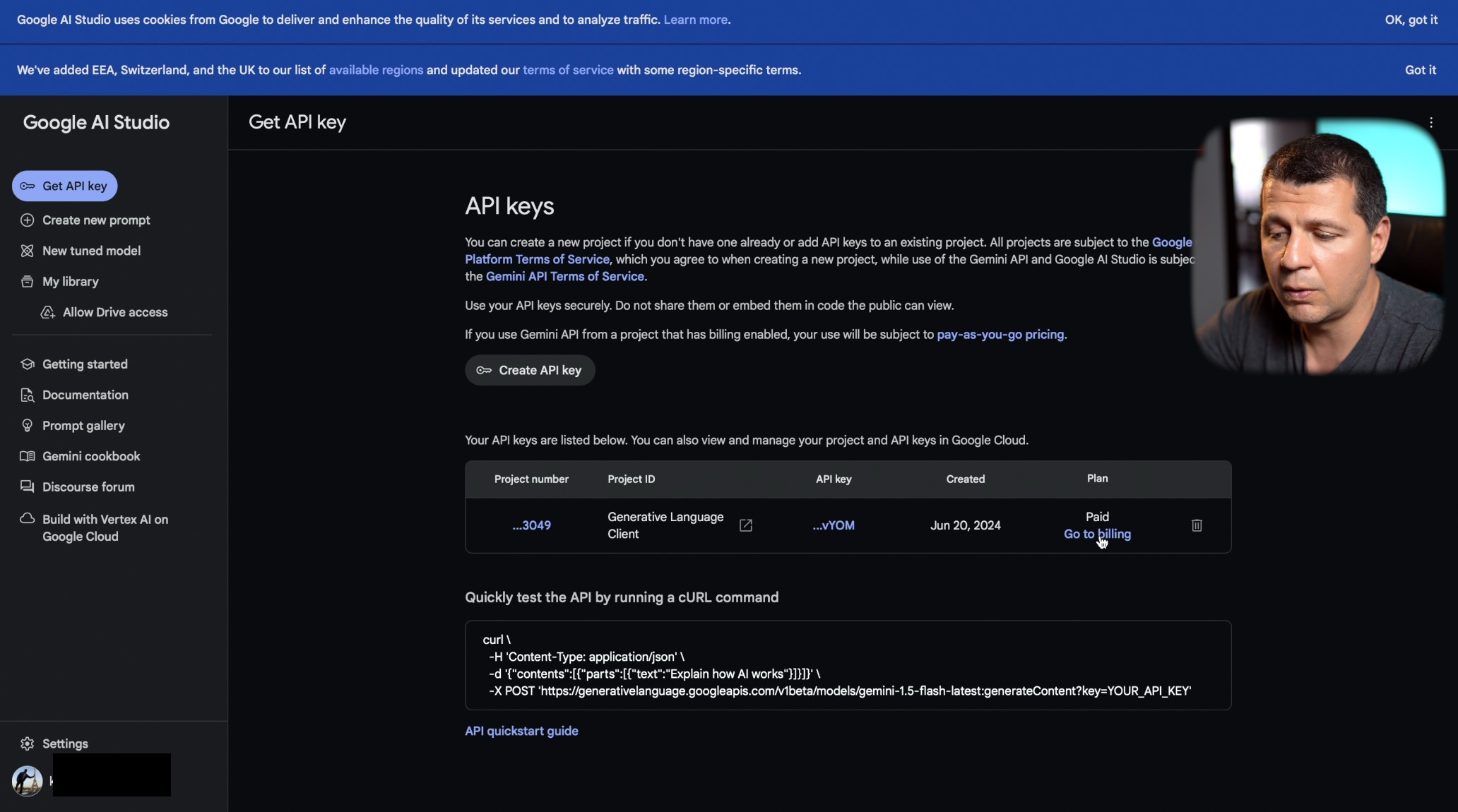Click the Google AI Studio logo
Image resolution: width=1458 pixels, height=812 pixels.
coord(96,123)
